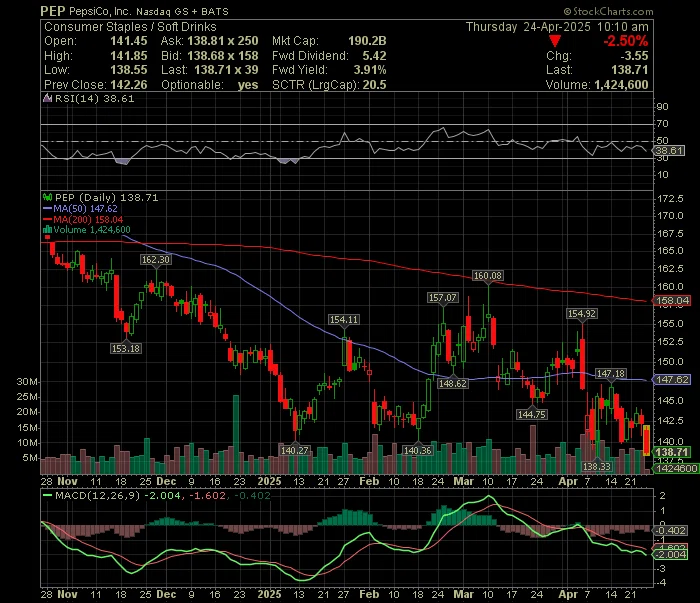Click the MACD green legend line

47,495
